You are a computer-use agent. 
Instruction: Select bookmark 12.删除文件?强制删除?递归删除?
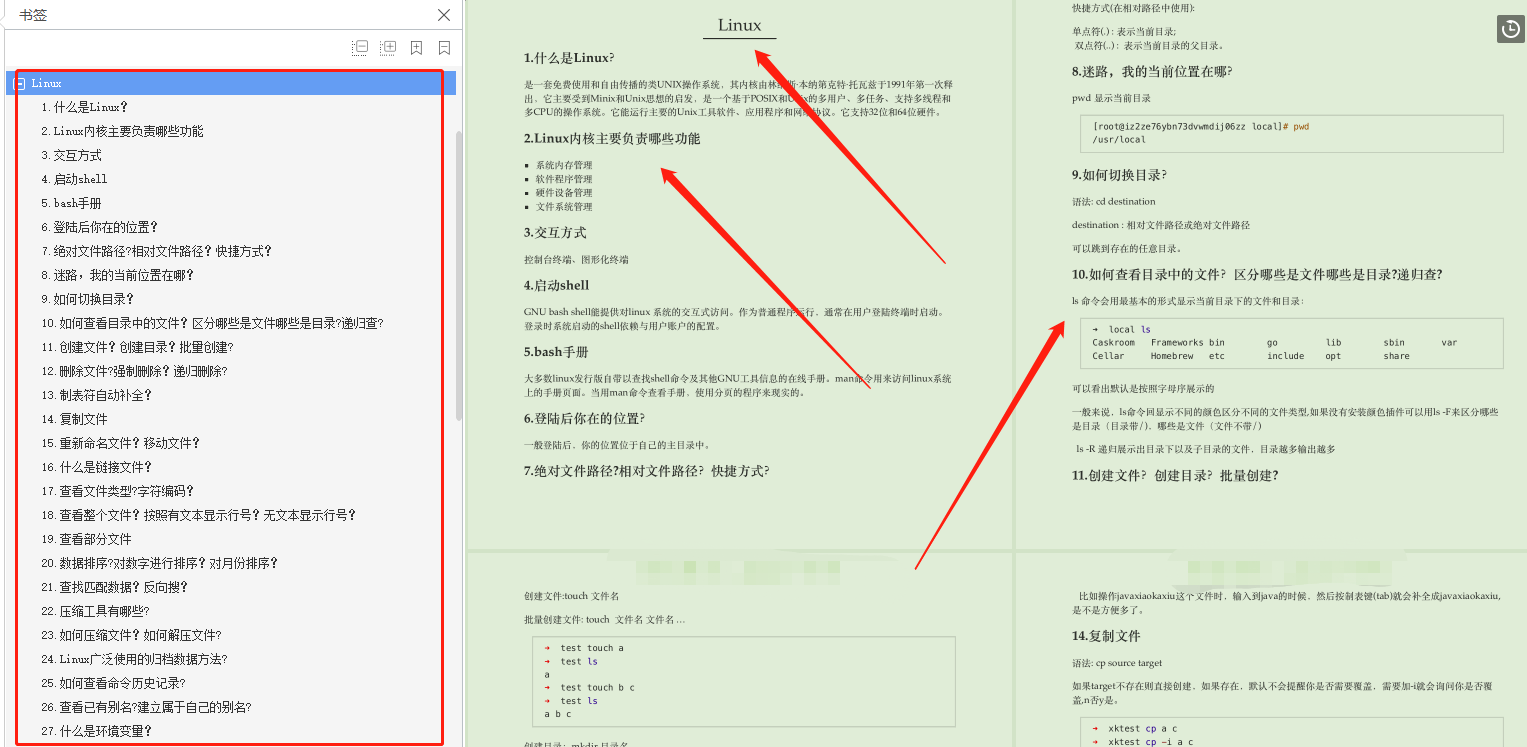[134, 371]
